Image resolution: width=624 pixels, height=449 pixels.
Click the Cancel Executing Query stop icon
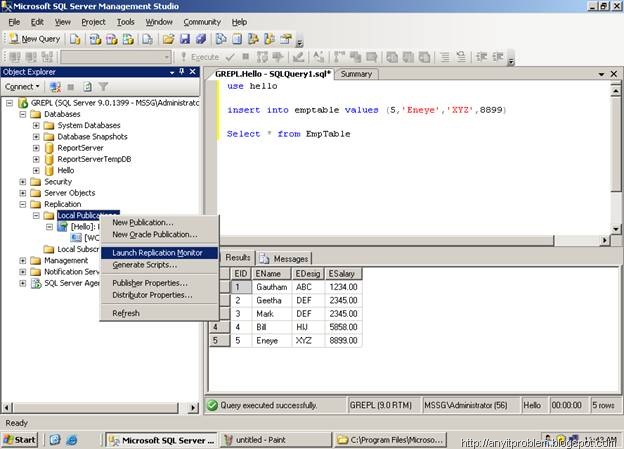246,57
